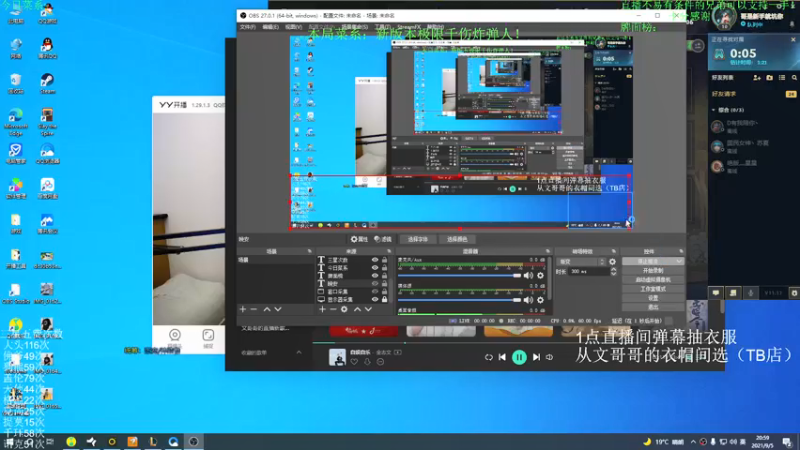Image resolution: width=800 pixels, height=450 pixels.
Task: Open the 文件(F) menu in OBS
Action: [247, 27]
